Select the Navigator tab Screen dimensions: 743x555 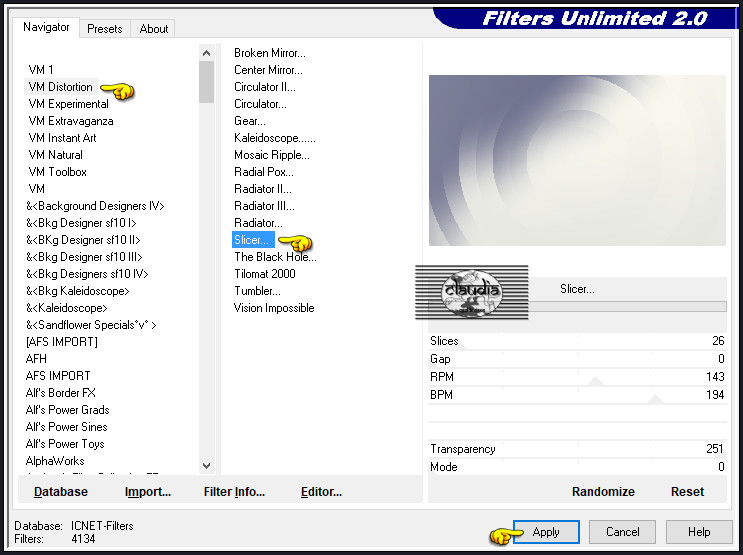46,27
